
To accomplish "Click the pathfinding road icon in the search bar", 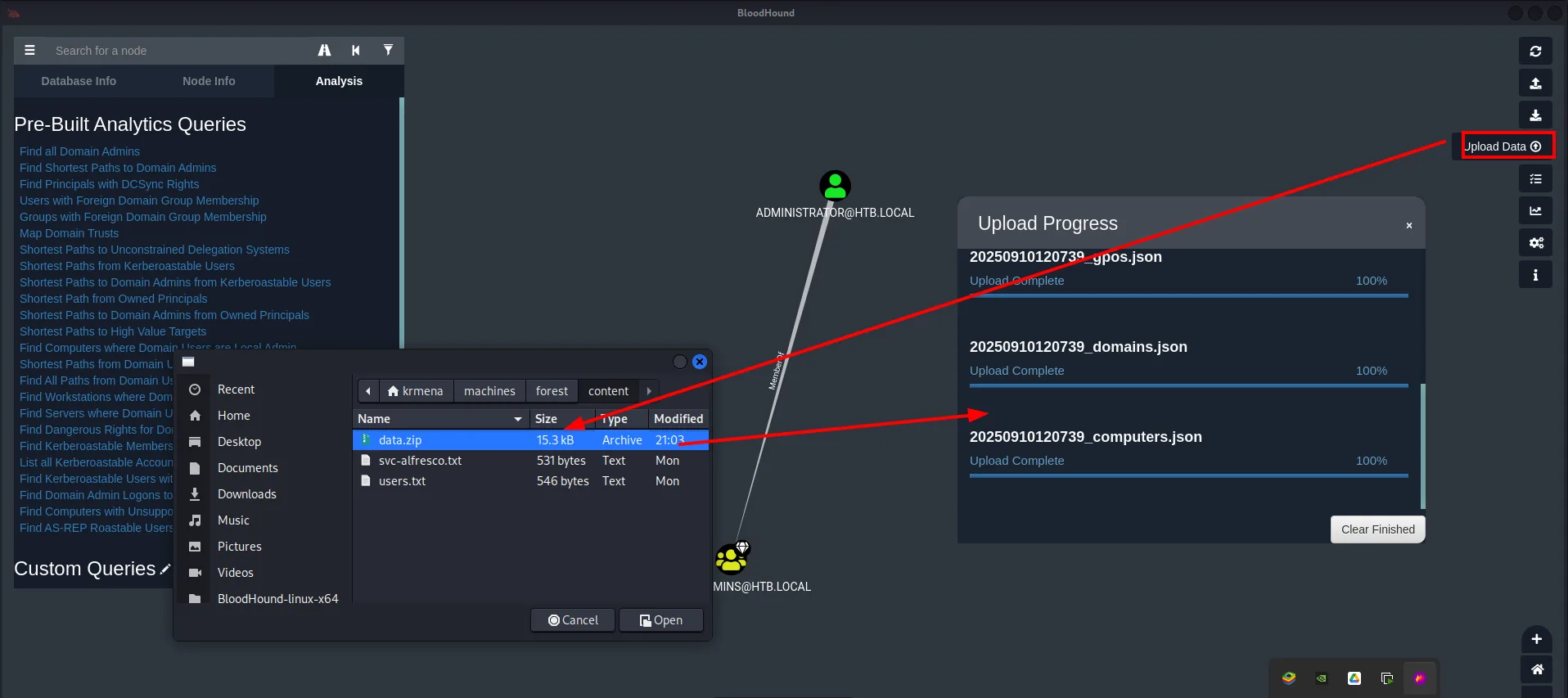I will [x=324, y=51].
